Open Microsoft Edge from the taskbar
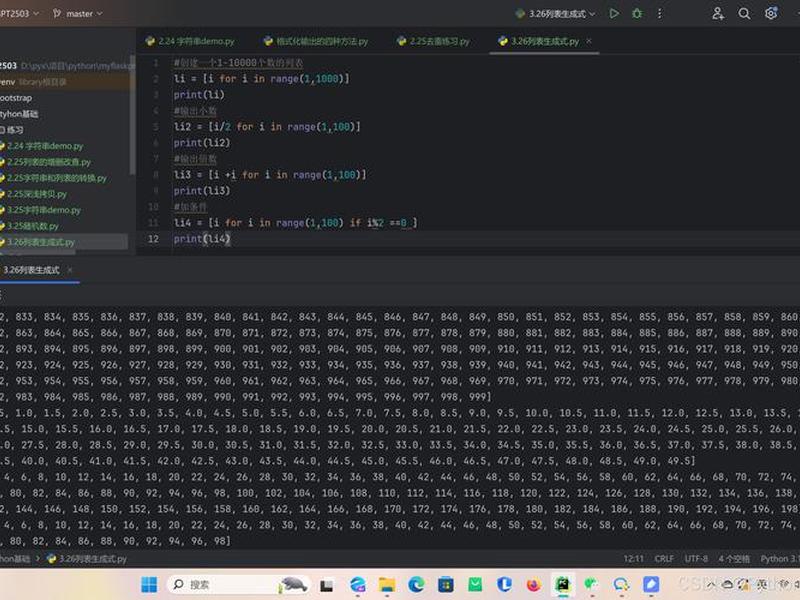The width and height of the screenshot is (800, 600). (x=416, y=585)
